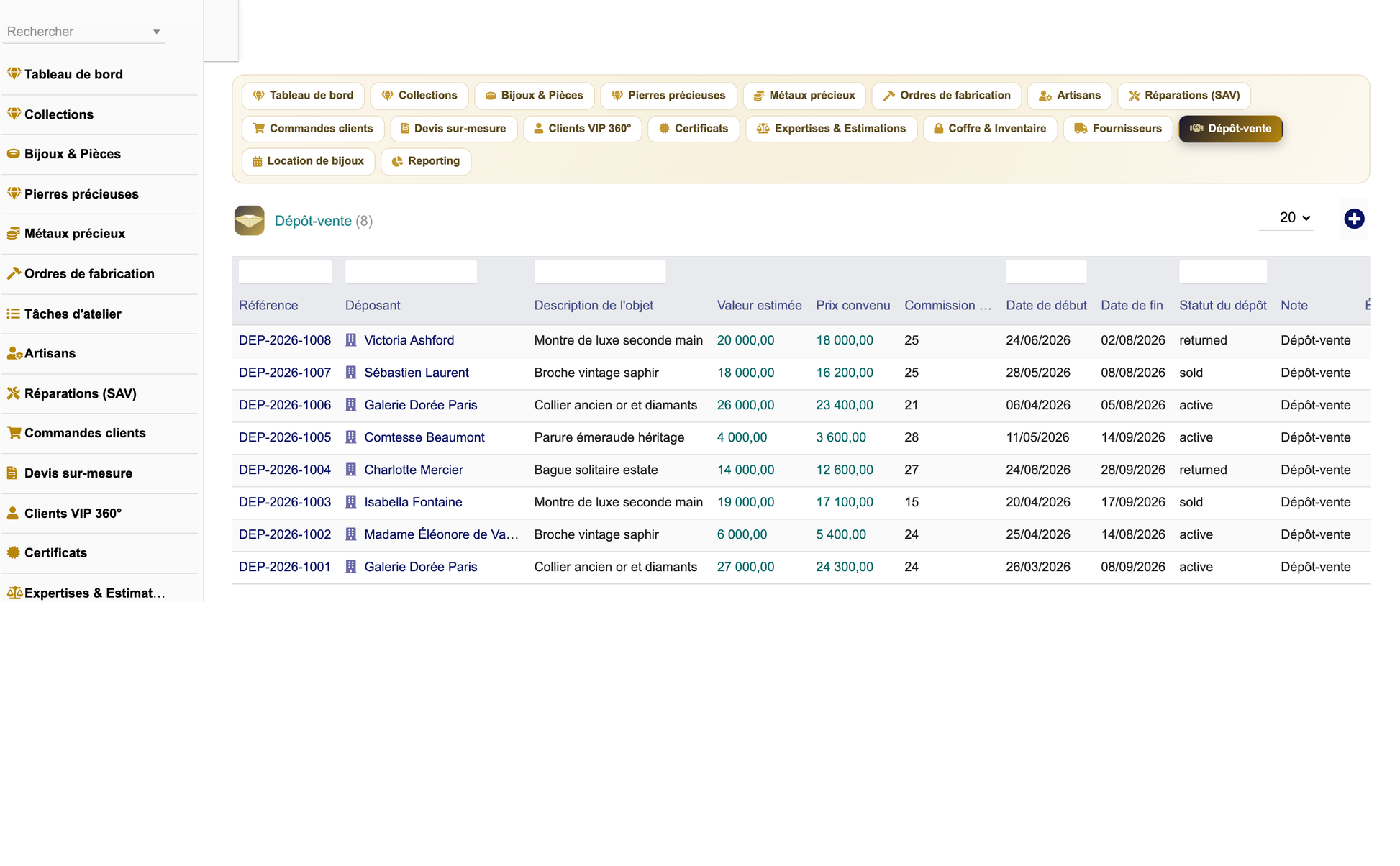The width and height of the screenshot is (1400, 866).
Task: Open deposit DEP-2026-1008
Action: 285,340
